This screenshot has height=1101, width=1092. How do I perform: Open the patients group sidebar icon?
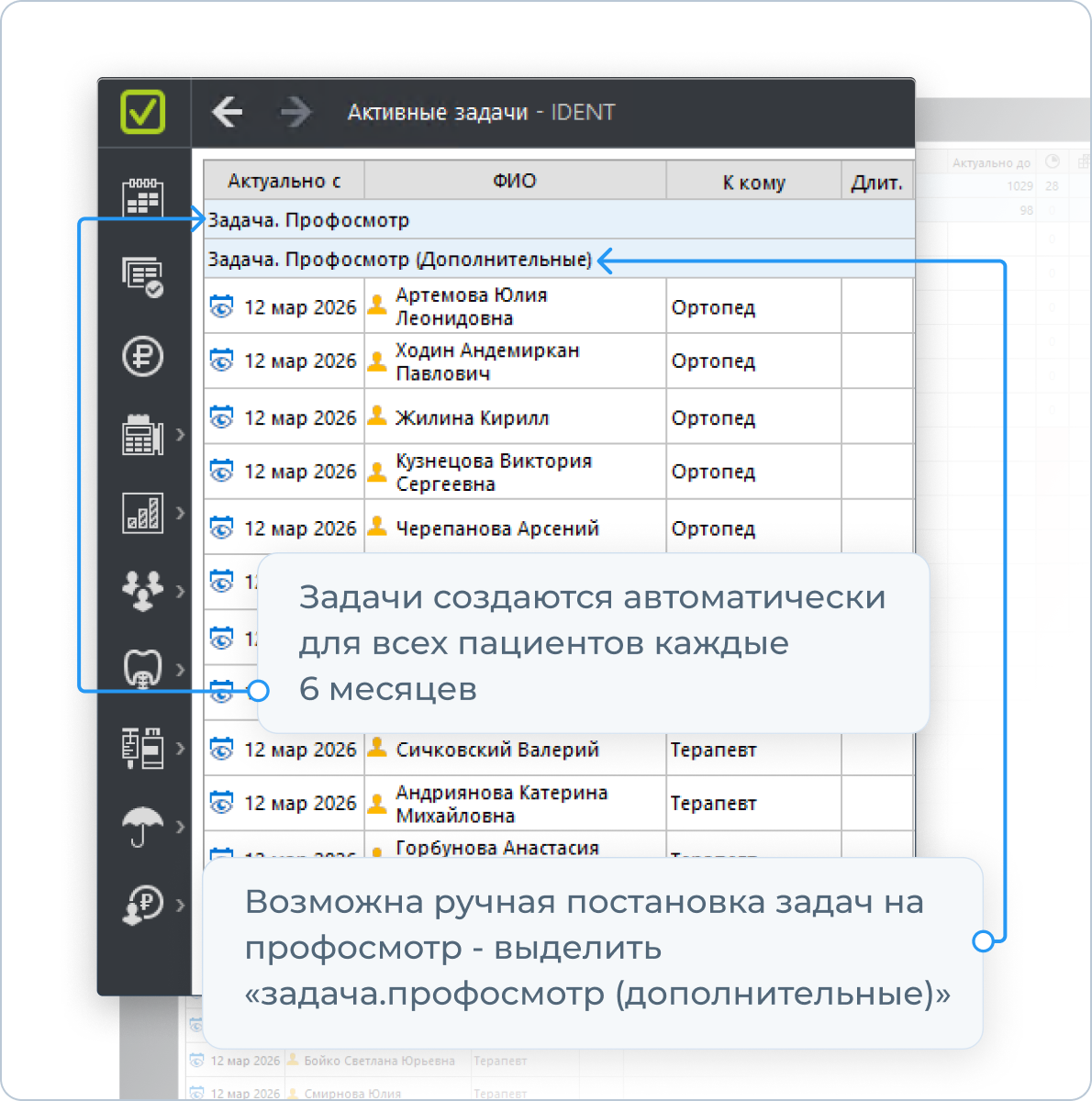[142, 590]
